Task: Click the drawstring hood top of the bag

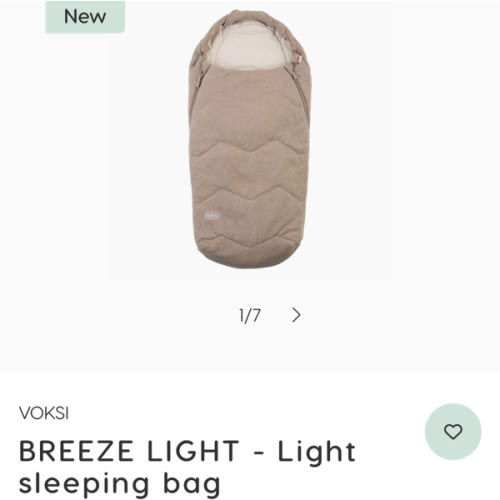Action: tap(250, 17)
